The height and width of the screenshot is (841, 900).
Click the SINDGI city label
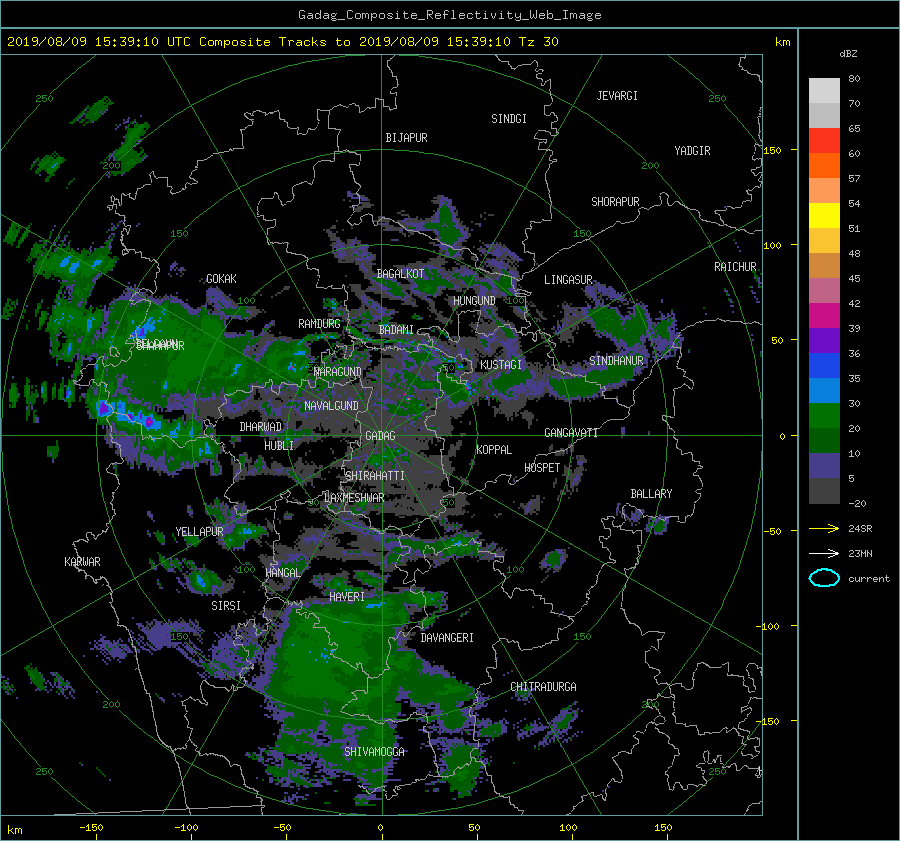click(509, 119)
